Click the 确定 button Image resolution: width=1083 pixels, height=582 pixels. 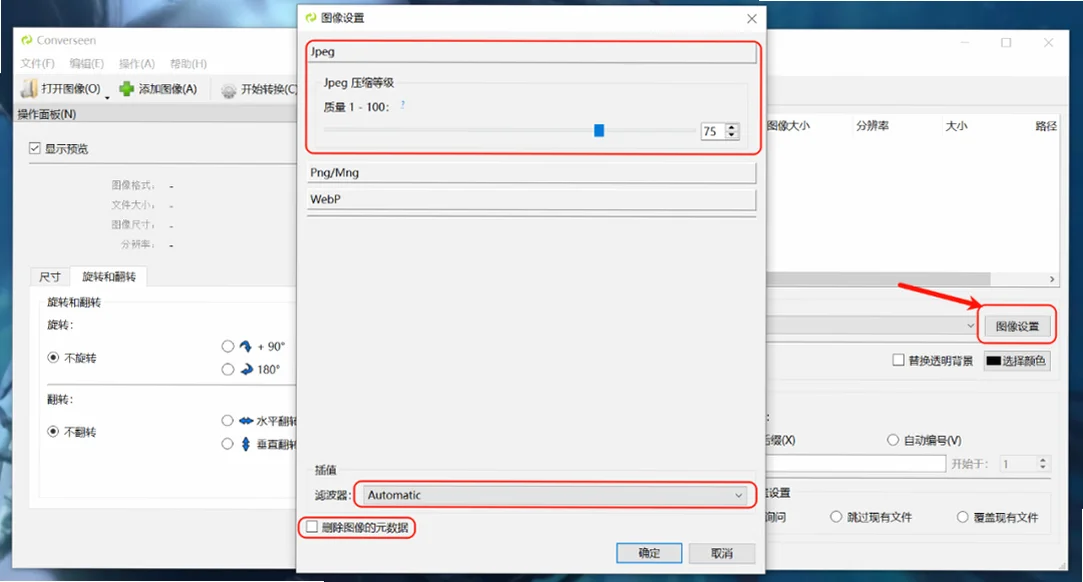pyautogui.click(x=649, y=553)
